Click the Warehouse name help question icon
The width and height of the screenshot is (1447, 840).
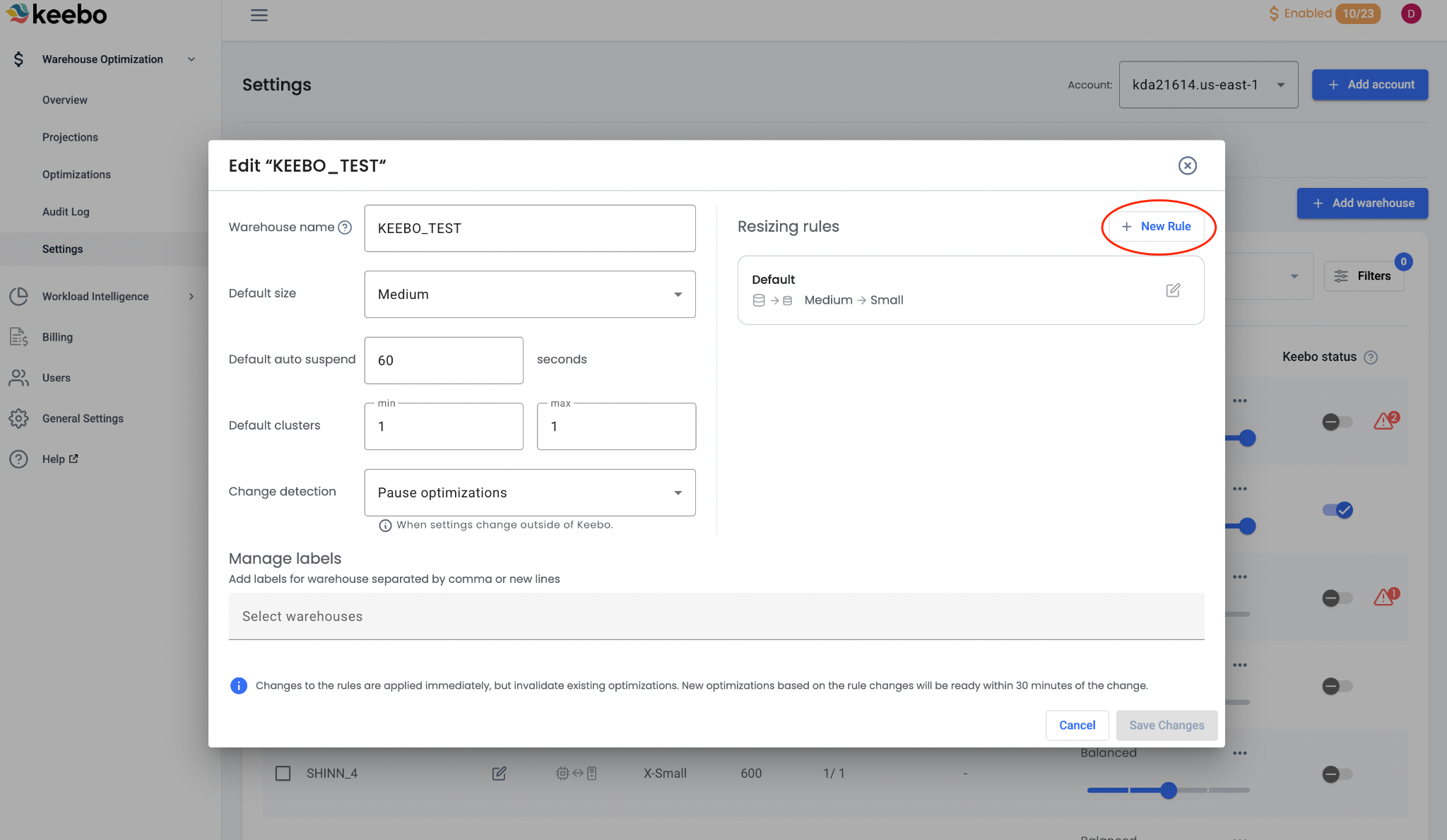click(345, 227)
